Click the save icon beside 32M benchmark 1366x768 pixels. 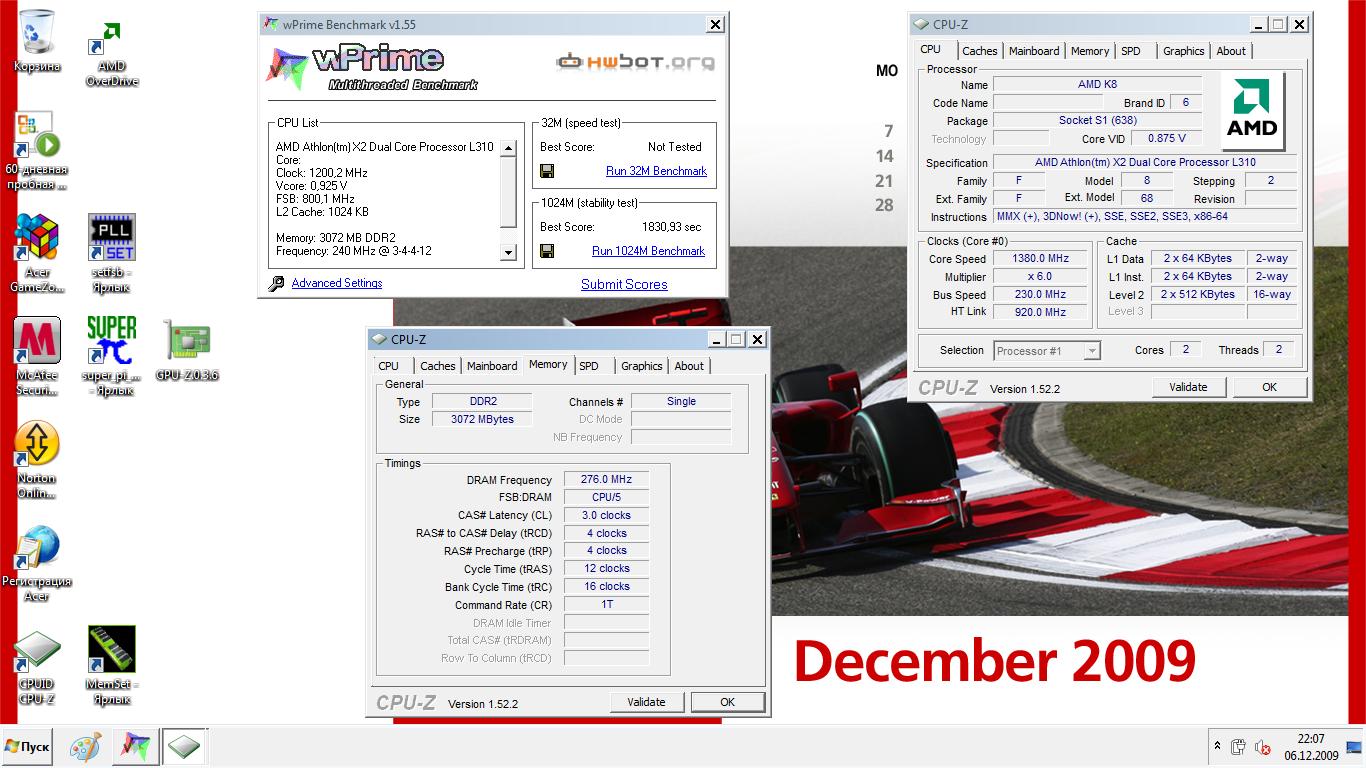click(x=547, y=171)
